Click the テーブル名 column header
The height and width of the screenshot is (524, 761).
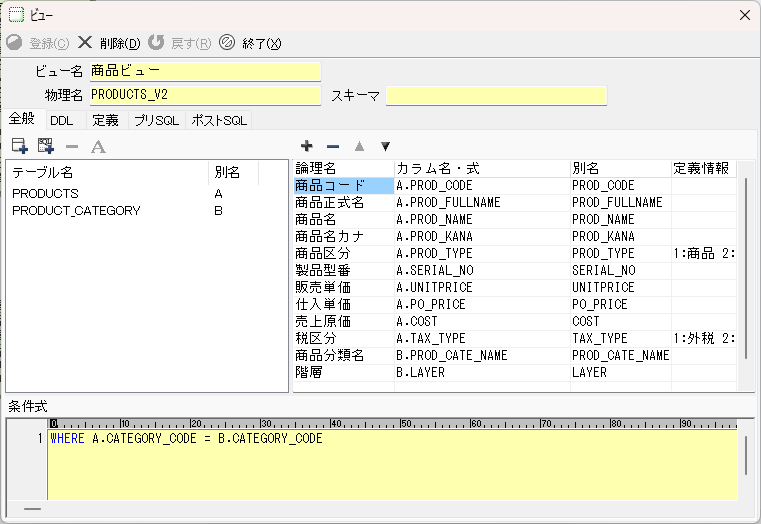pos(108,172)
